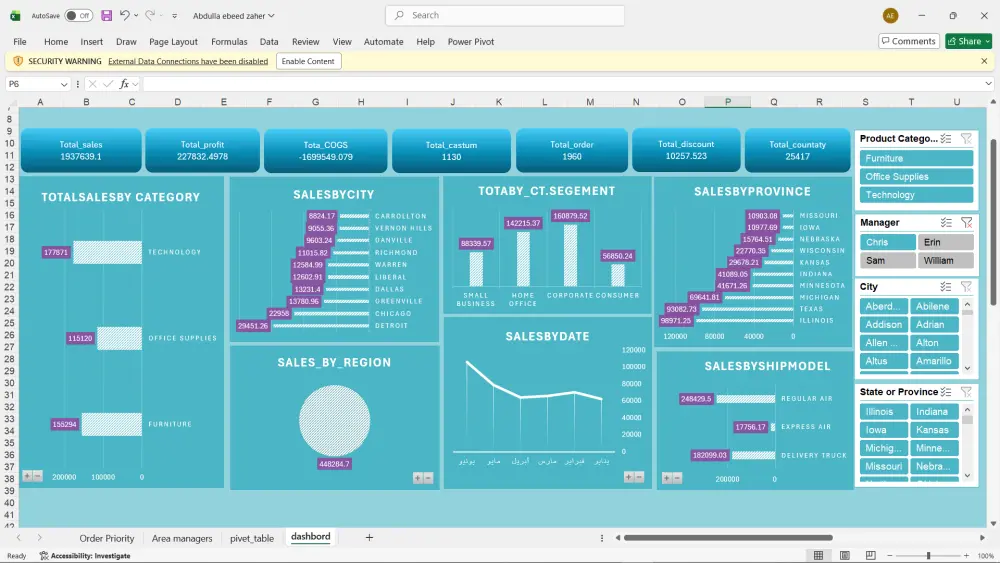Image resolution: width=1000 pixels, height=563 pixels.
Task: Click City slicer scroll down arrow
Action: pyautogui.click(x=967, y=368)
